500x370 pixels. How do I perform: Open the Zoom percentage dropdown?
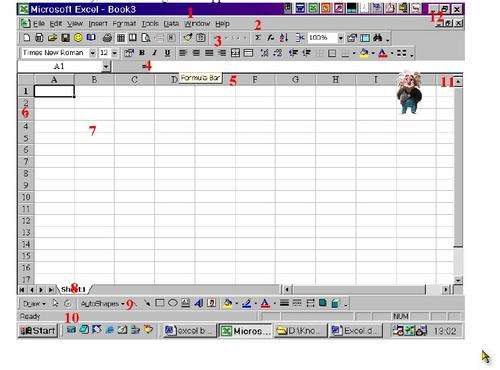click(340, 38)
